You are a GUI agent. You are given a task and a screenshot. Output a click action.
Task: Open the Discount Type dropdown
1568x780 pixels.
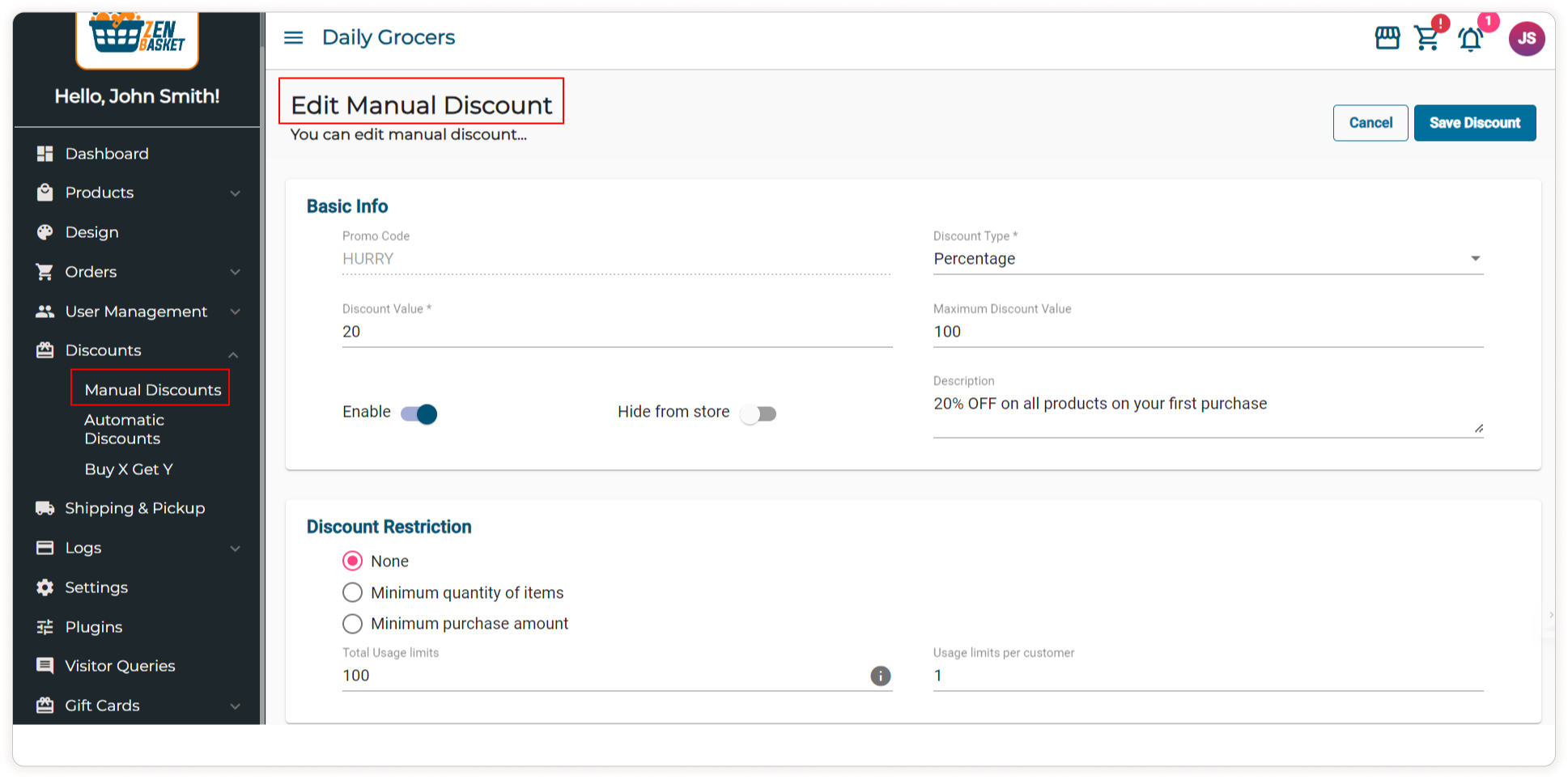[1207, 259]
